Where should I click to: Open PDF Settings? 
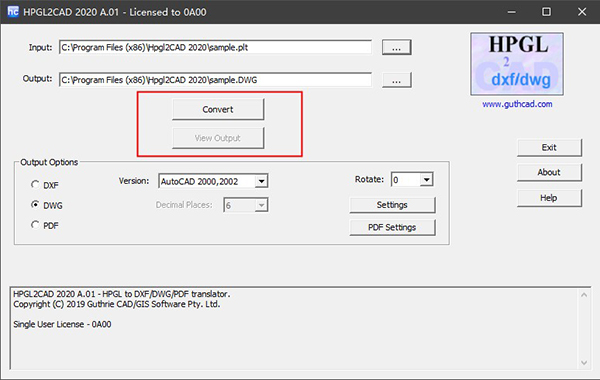[392, 227]
